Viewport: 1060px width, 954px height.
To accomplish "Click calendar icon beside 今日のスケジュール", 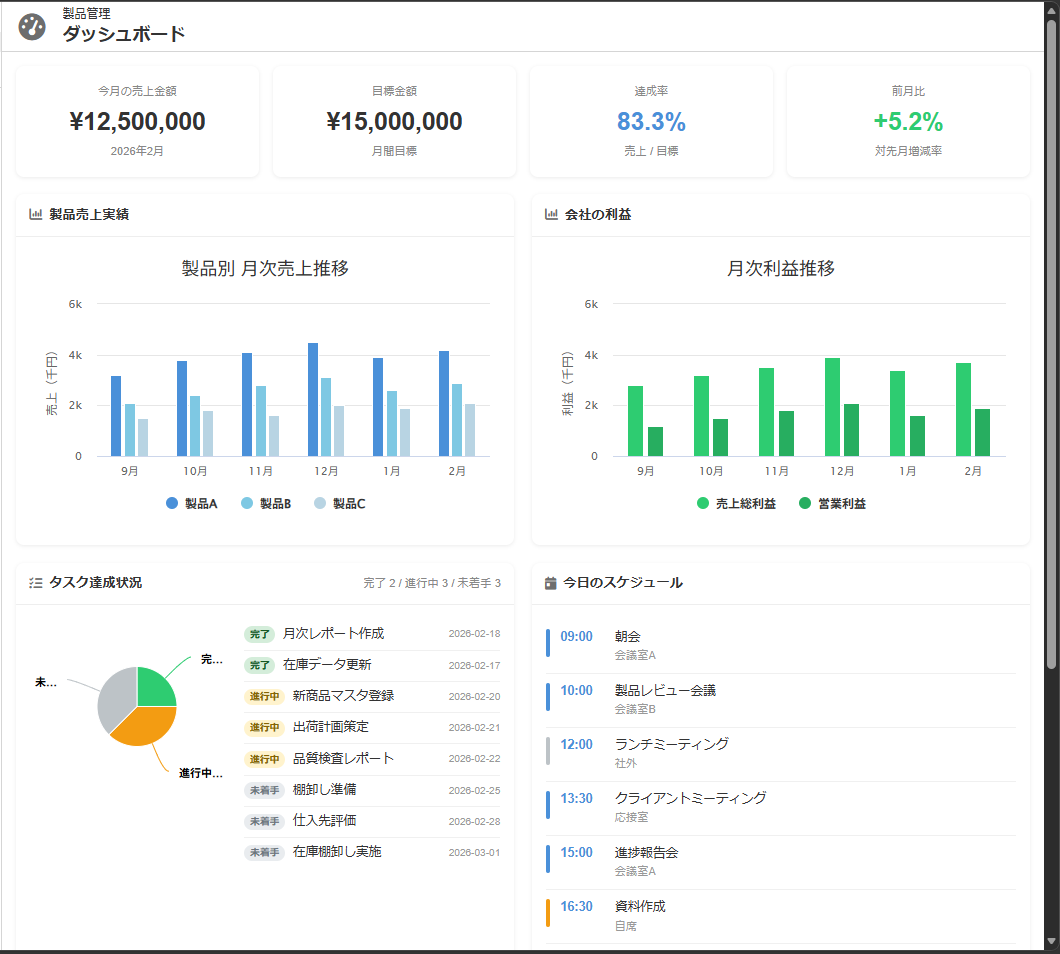I will [551, 583].
